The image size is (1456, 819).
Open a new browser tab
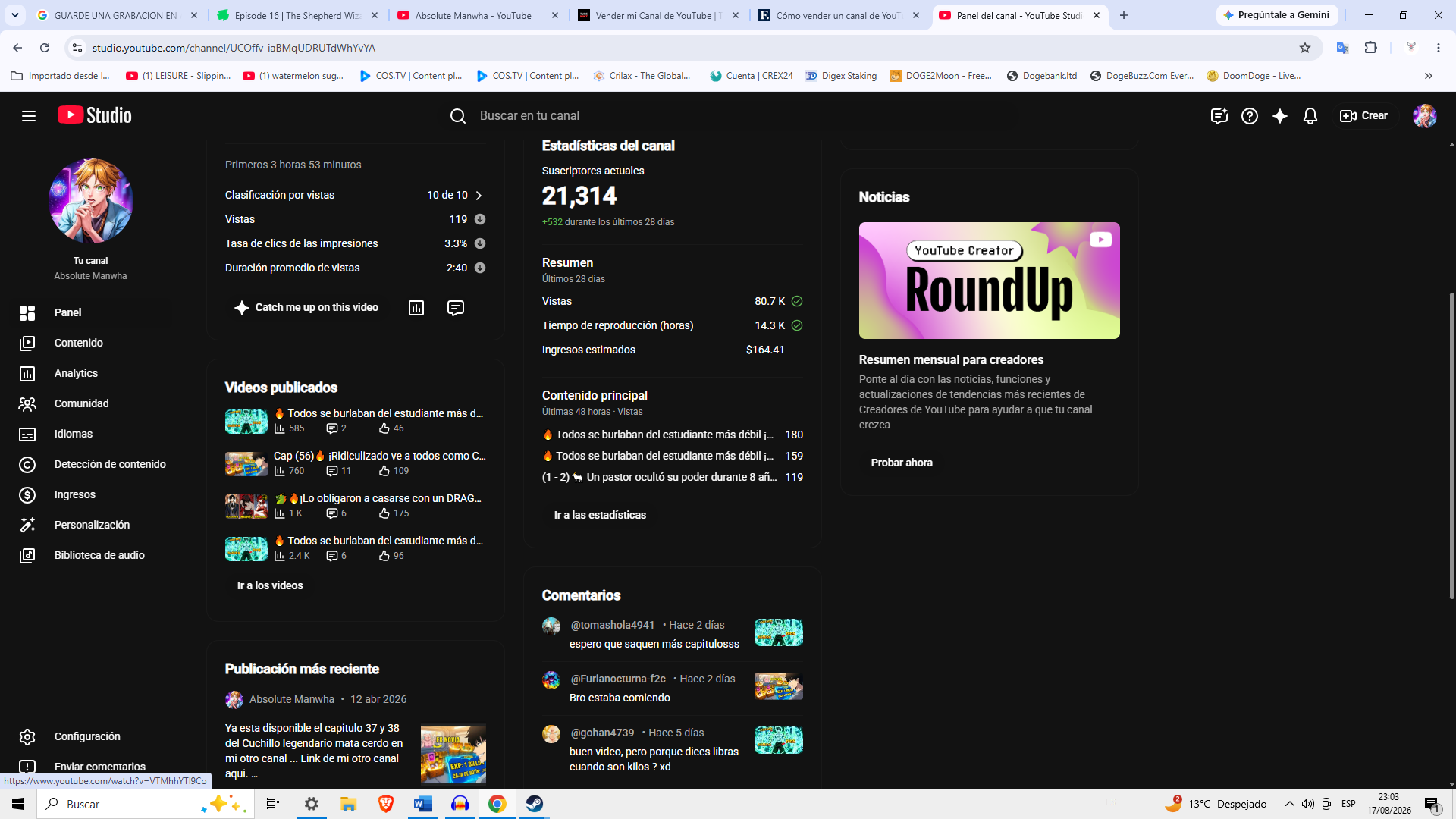[x=1124, y=15]
